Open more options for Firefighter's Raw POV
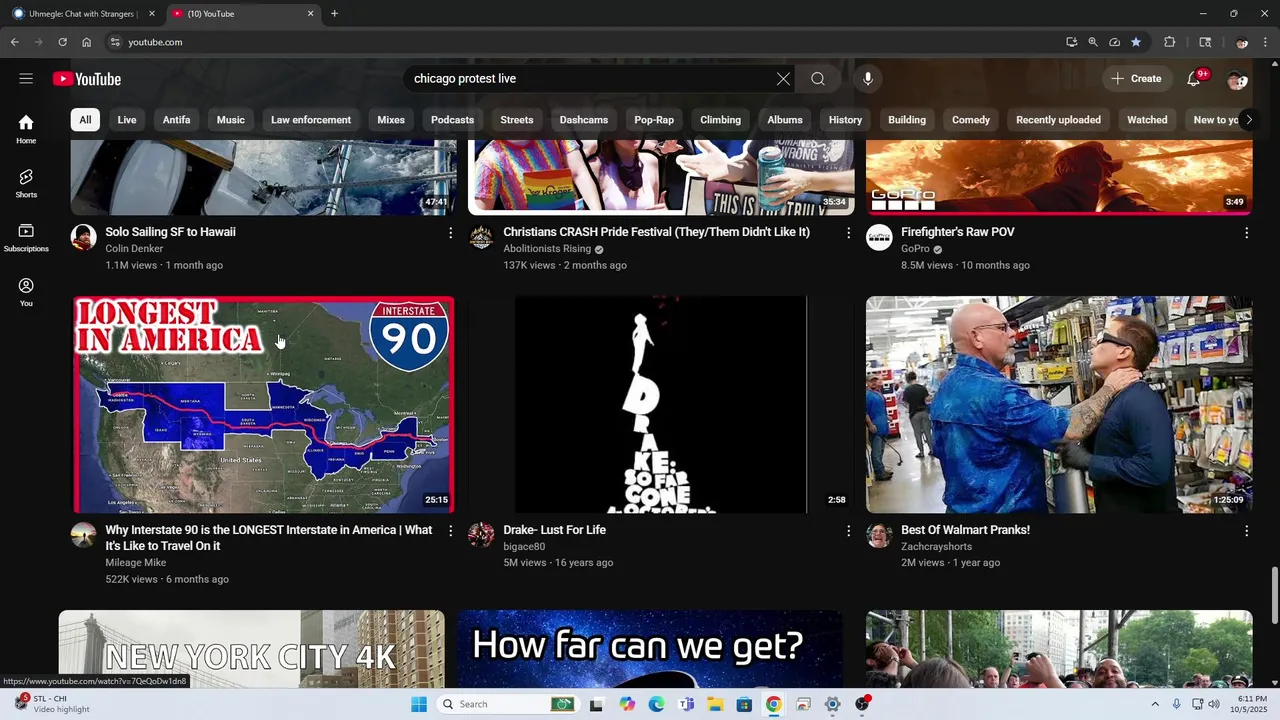 pos(1246,233)
